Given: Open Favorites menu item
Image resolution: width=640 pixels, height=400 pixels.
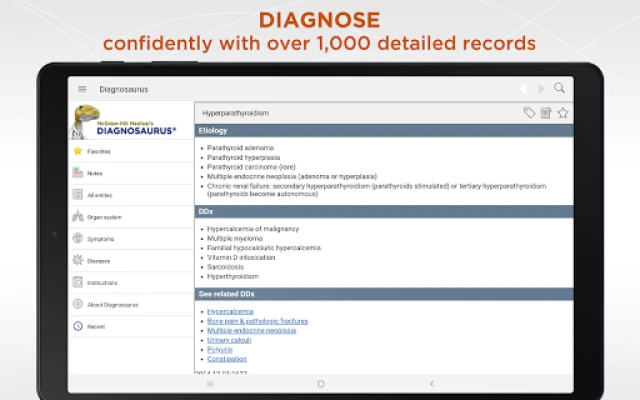Looking at the screenshot, I should coord(131,151).
